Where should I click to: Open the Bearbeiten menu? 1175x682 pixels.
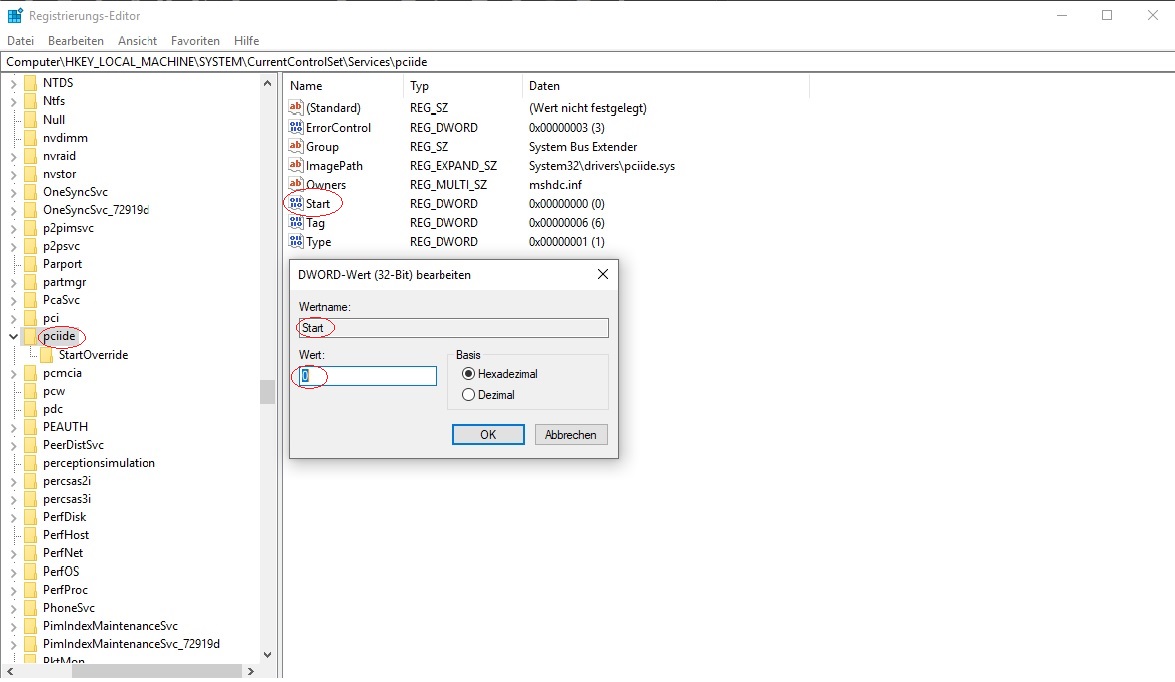tap(76, 40)
